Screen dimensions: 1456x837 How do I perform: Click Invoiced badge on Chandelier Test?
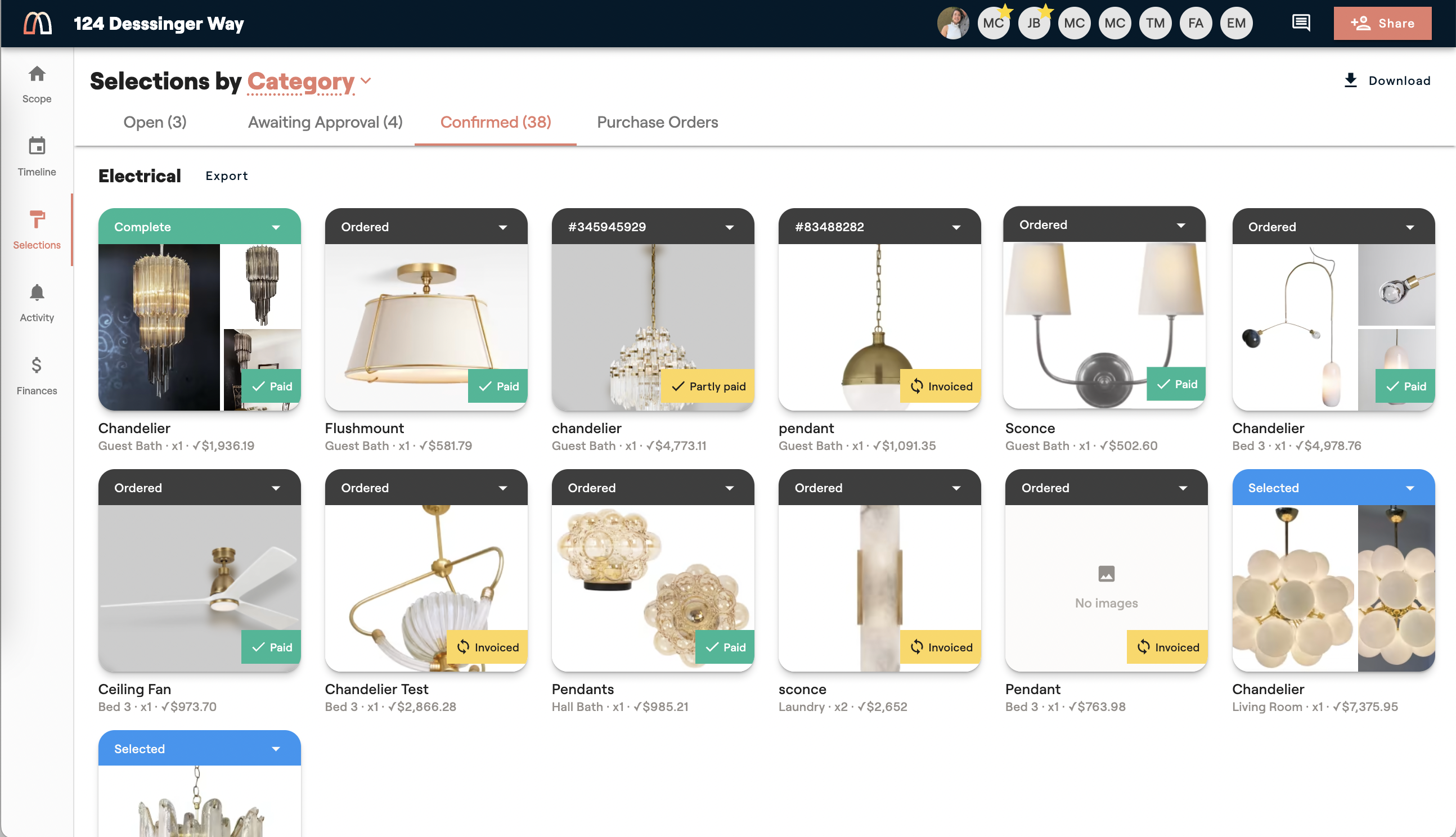tap(487, 647)
